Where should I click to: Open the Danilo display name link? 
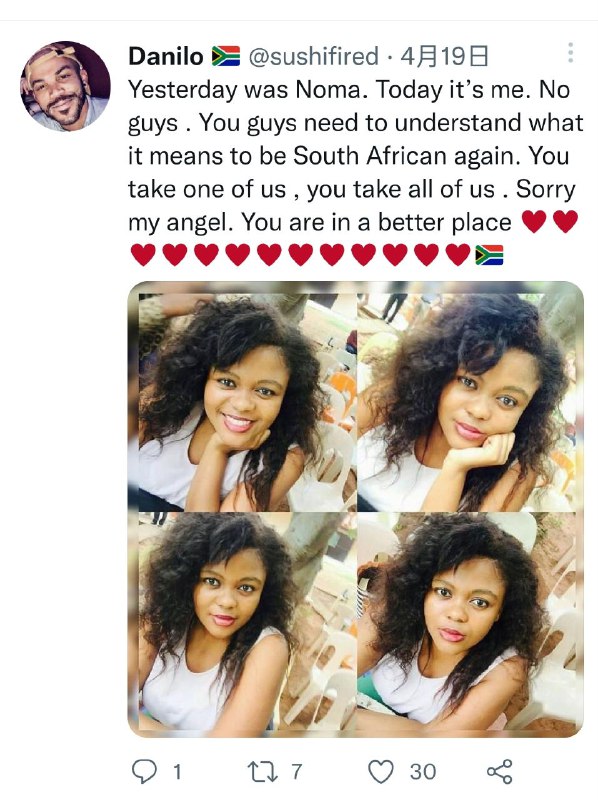pyautogui.click(x=166, y=56)
